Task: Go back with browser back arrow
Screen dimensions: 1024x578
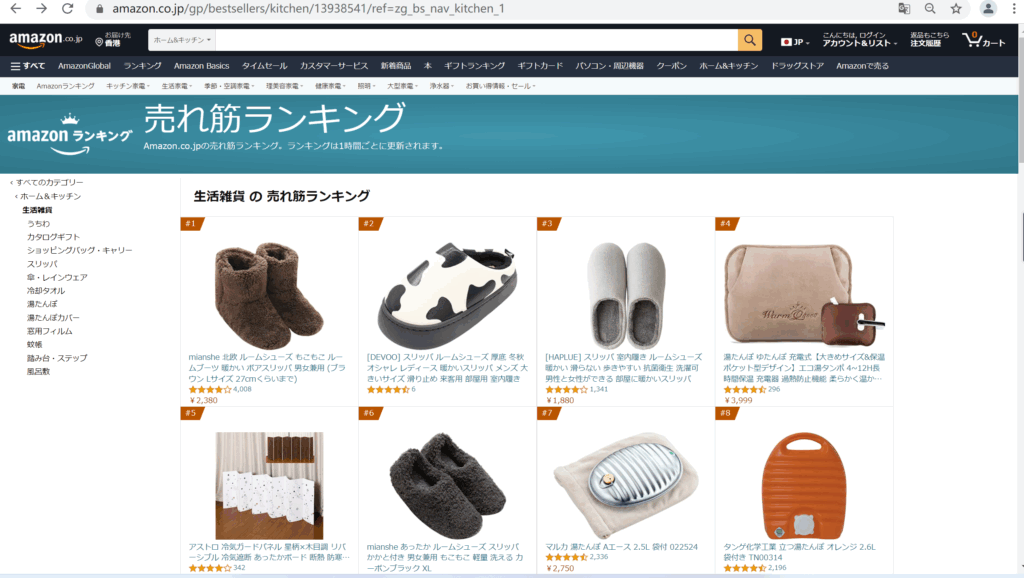Action: pos(16,8)
